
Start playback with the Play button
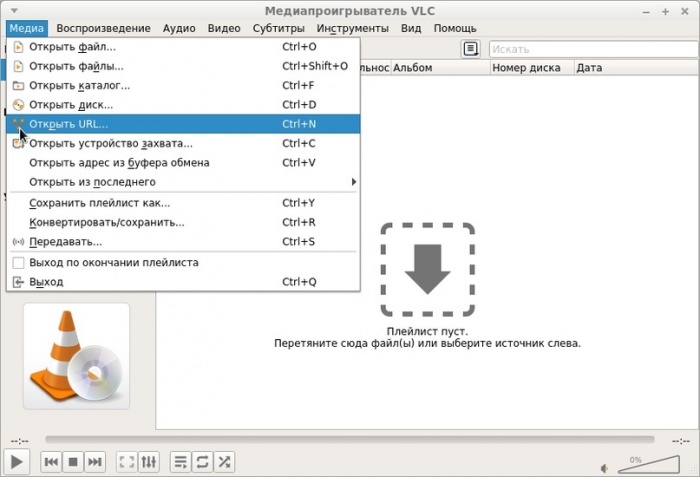pyautogui.click(x=17, y=461)
